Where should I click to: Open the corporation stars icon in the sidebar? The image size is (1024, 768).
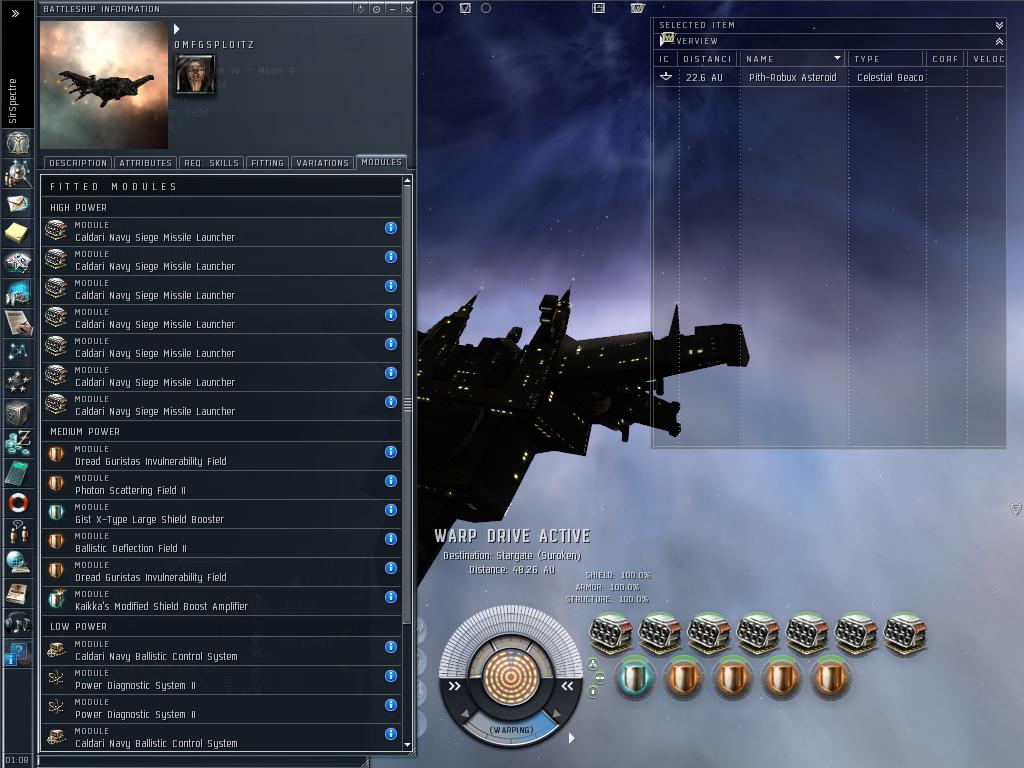(18, 381)
